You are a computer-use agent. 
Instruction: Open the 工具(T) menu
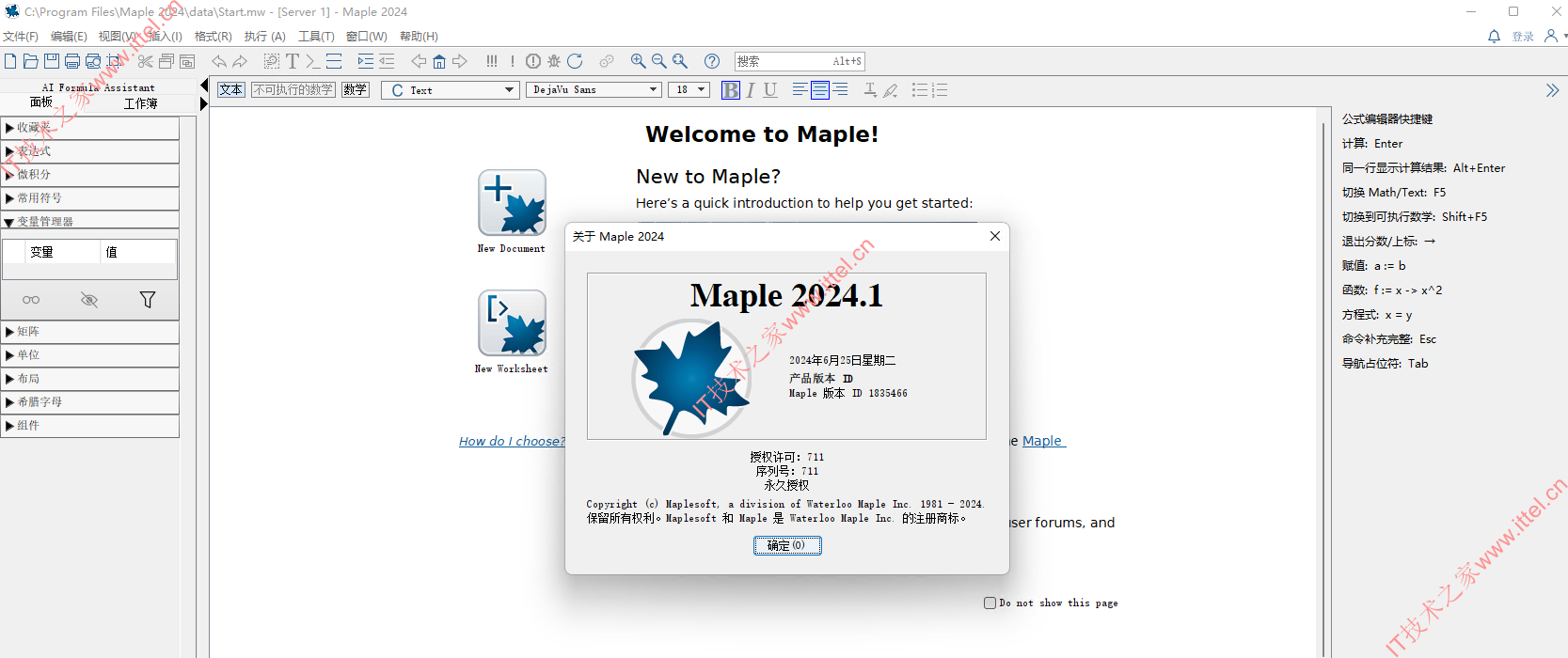tap(317, 37)
